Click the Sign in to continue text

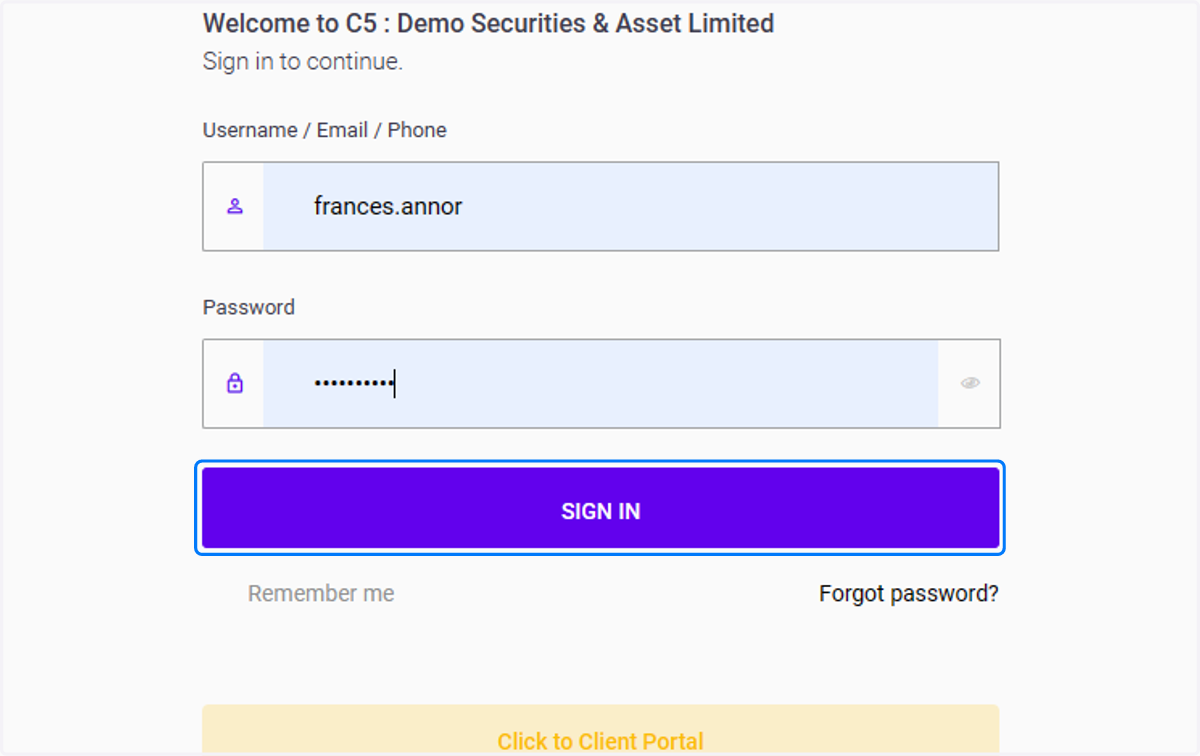point(302,61)
